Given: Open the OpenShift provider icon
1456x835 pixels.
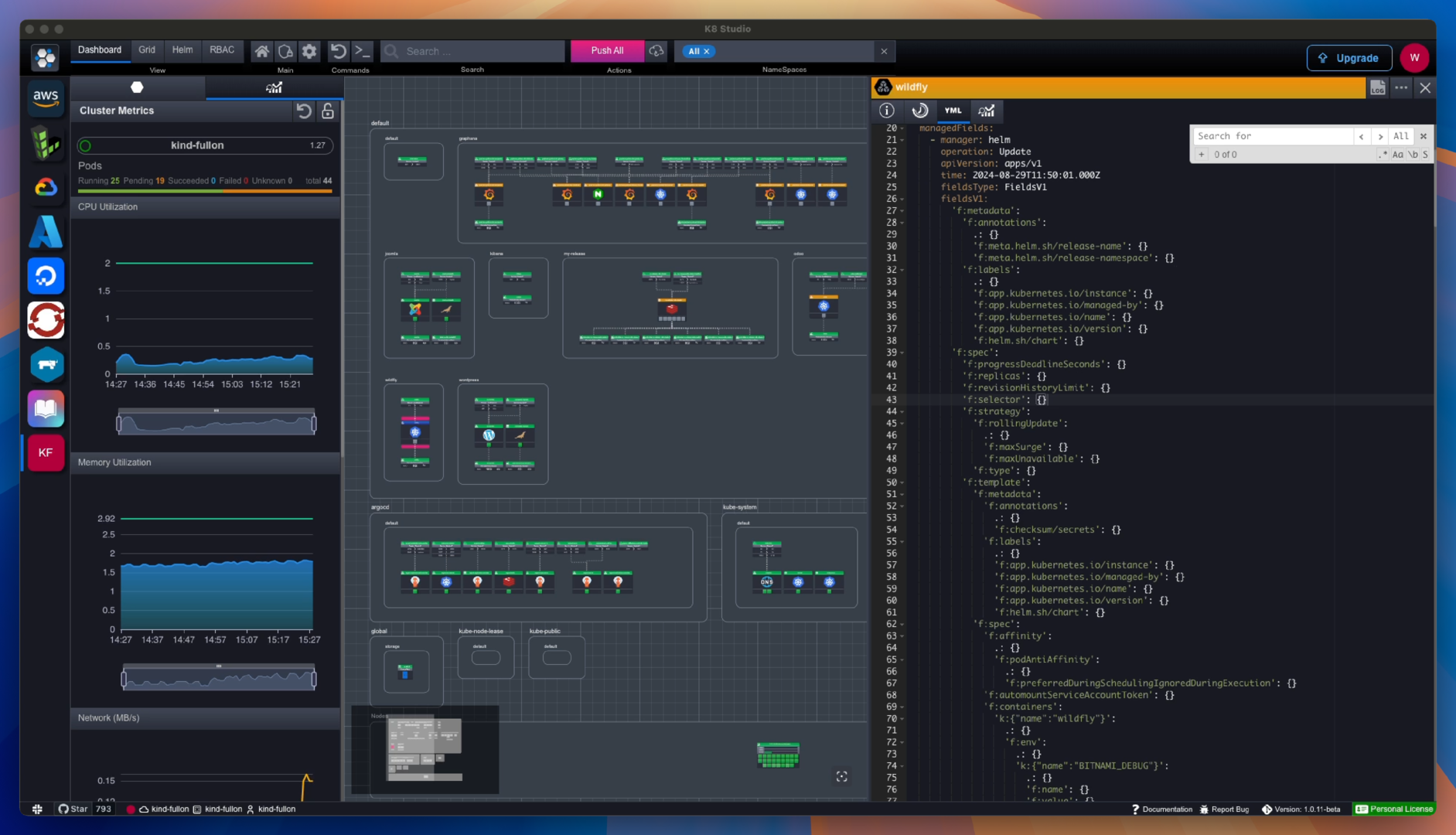Looking at the screenshot, I should [x=46, y=320].
